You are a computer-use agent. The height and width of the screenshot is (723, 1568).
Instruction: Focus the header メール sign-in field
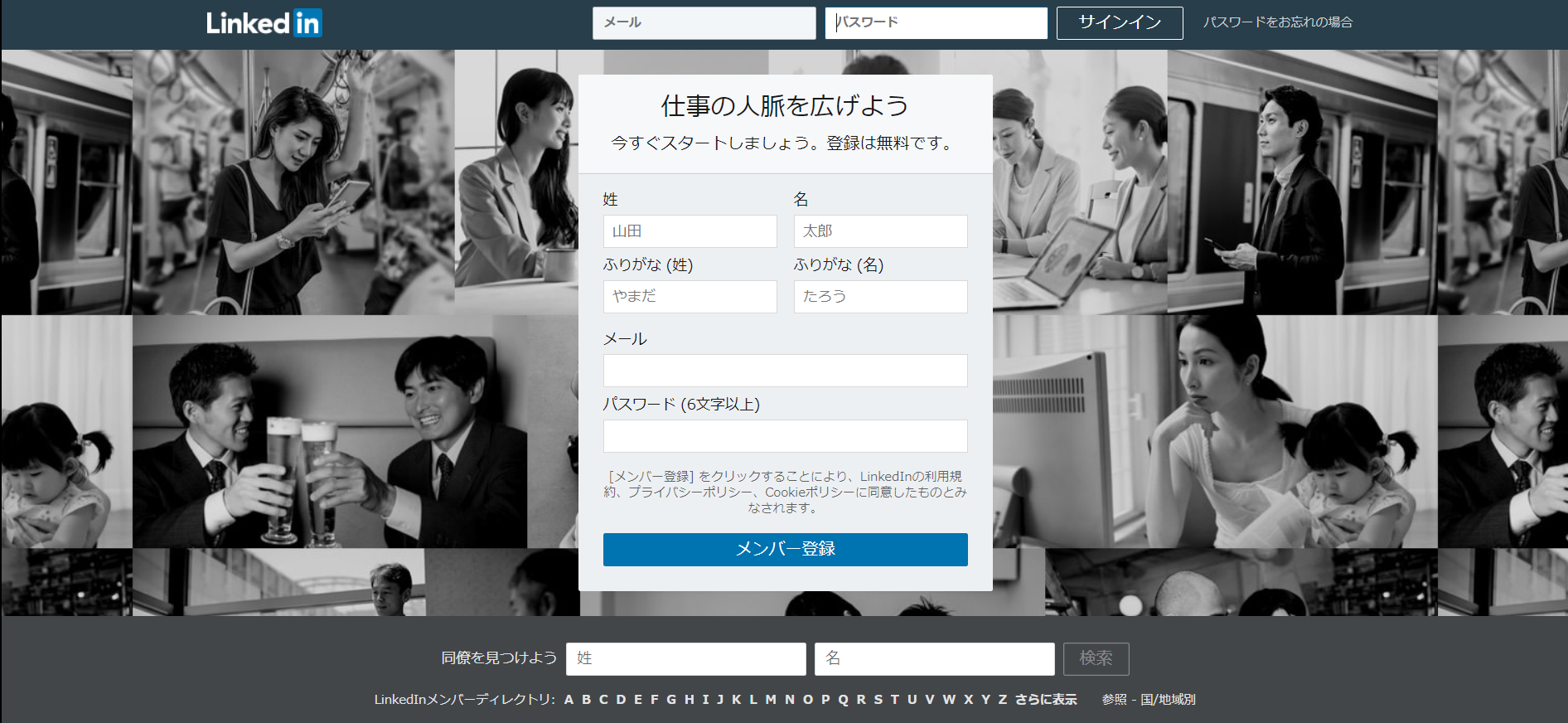click(704, 23)
